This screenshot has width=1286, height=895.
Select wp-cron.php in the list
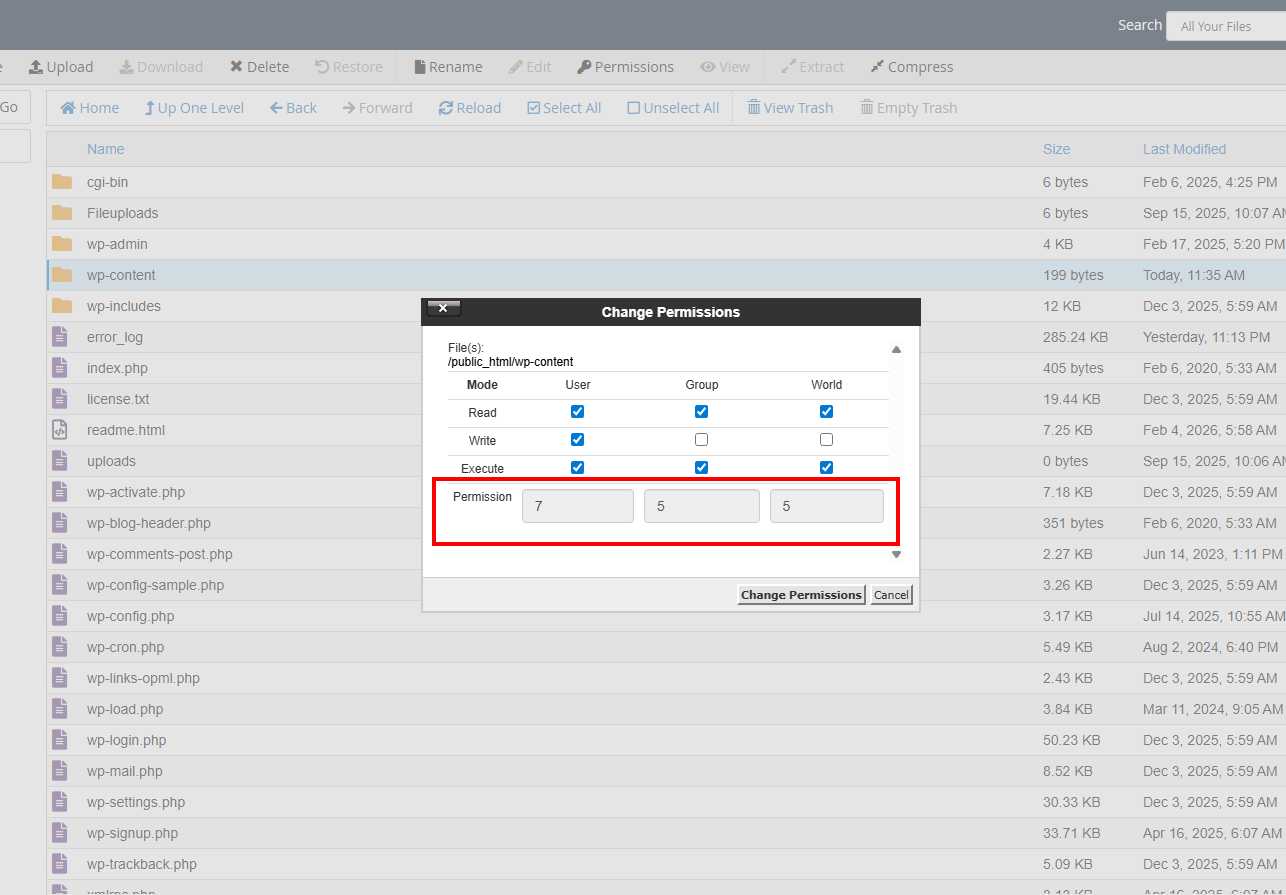click(x=126, y=647)
